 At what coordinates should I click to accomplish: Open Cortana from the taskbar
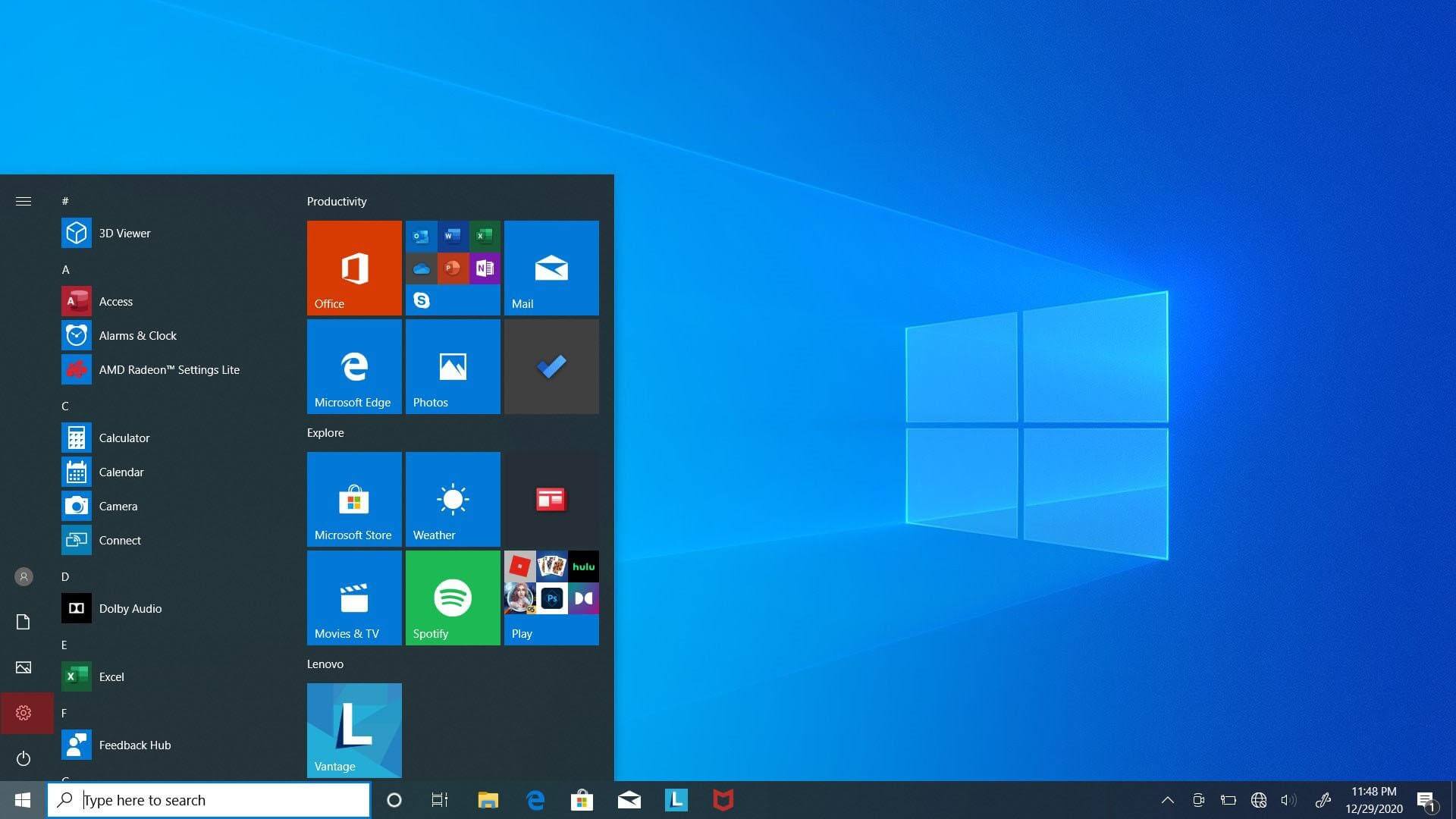point(394,800)
